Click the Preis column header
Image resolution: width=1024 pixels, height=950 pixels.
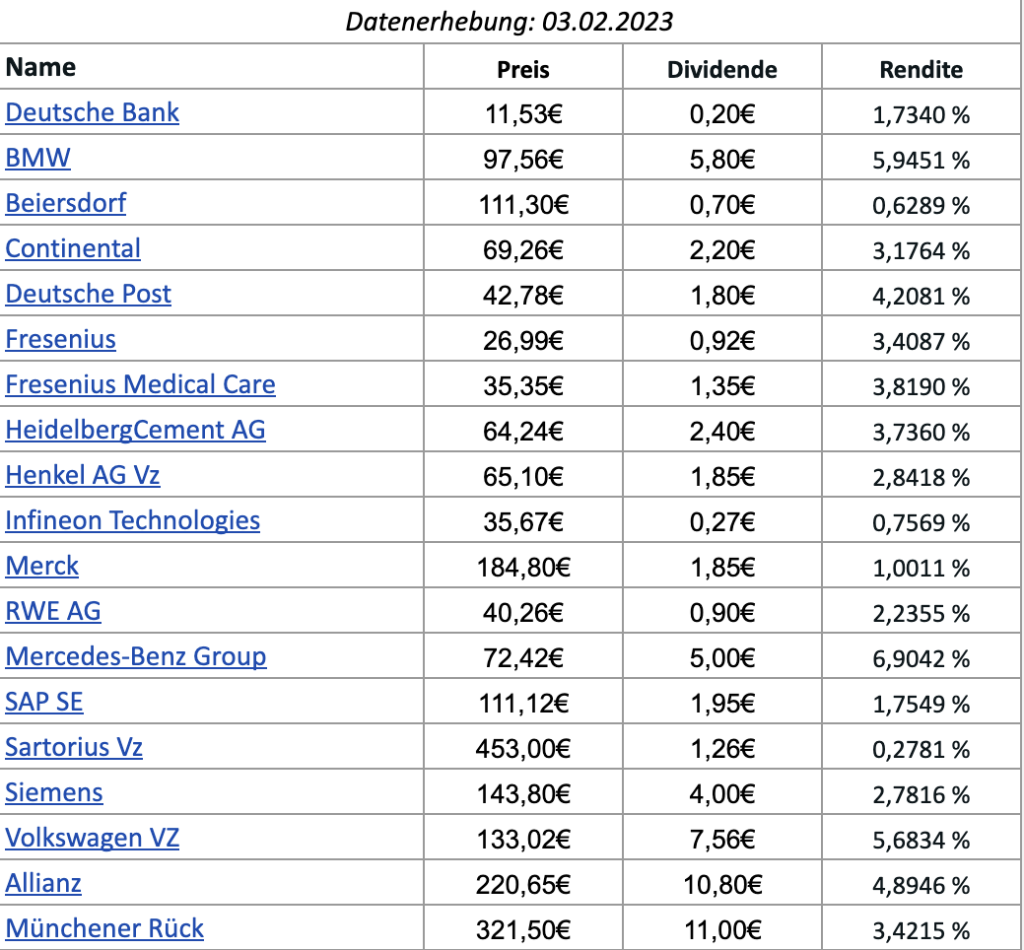pos(523,70)
